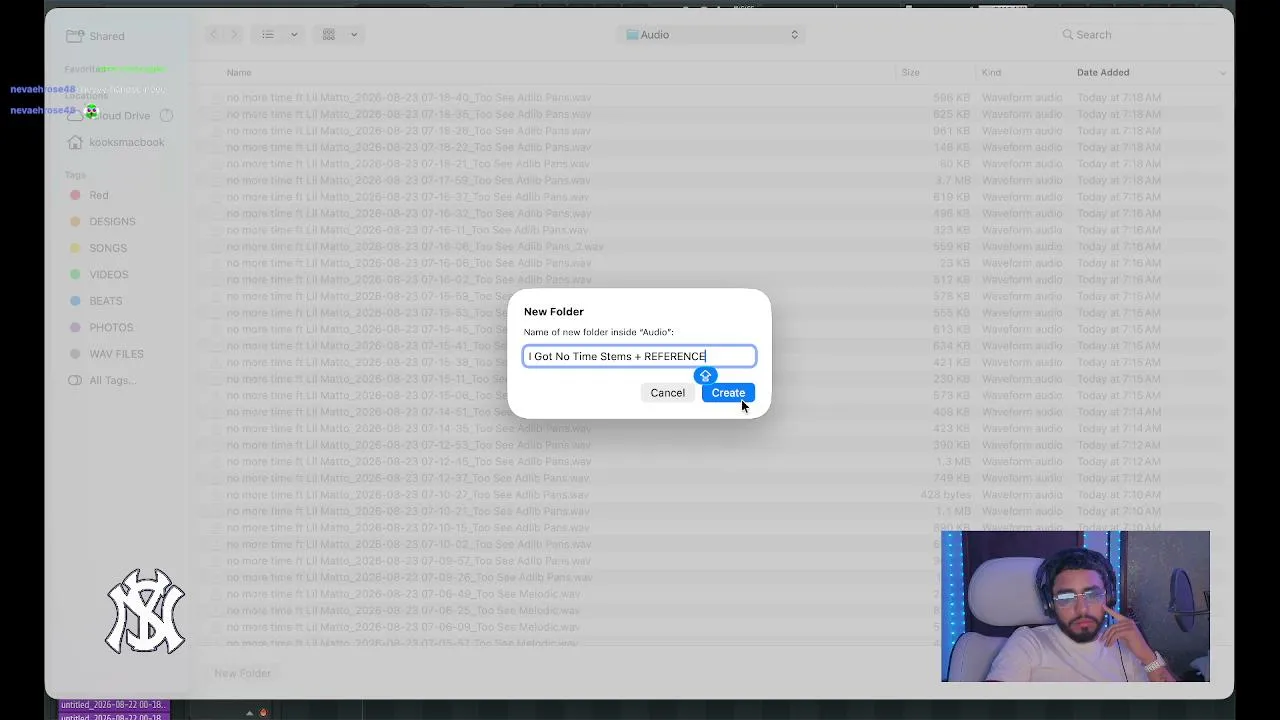
Task: Select file with timestamp 07-14-35 Too See Adlib Pans.wav
Action: 408,428
